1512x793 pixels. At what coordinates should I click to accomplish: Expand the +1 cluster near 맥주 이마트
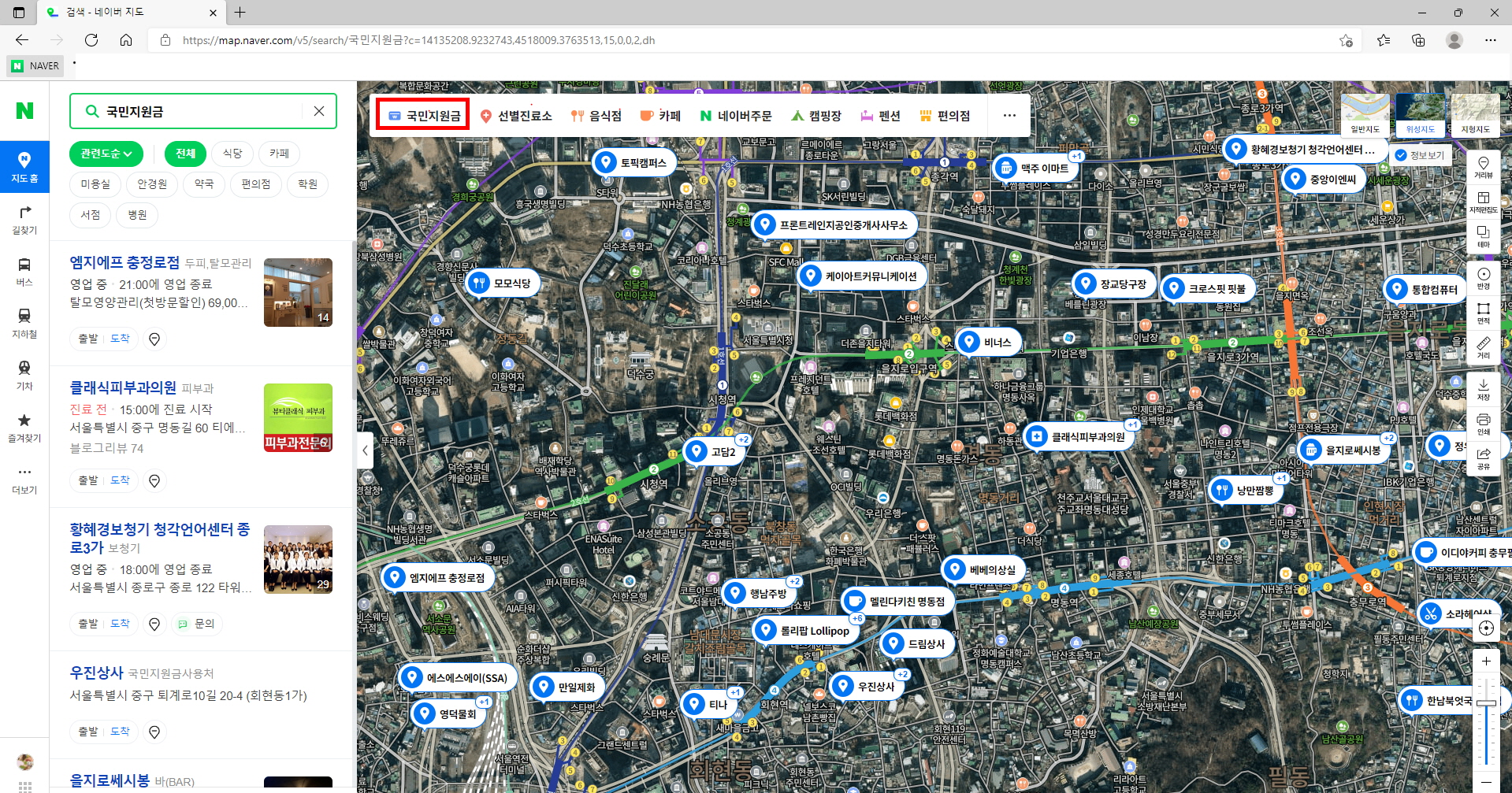(1076, 156)
